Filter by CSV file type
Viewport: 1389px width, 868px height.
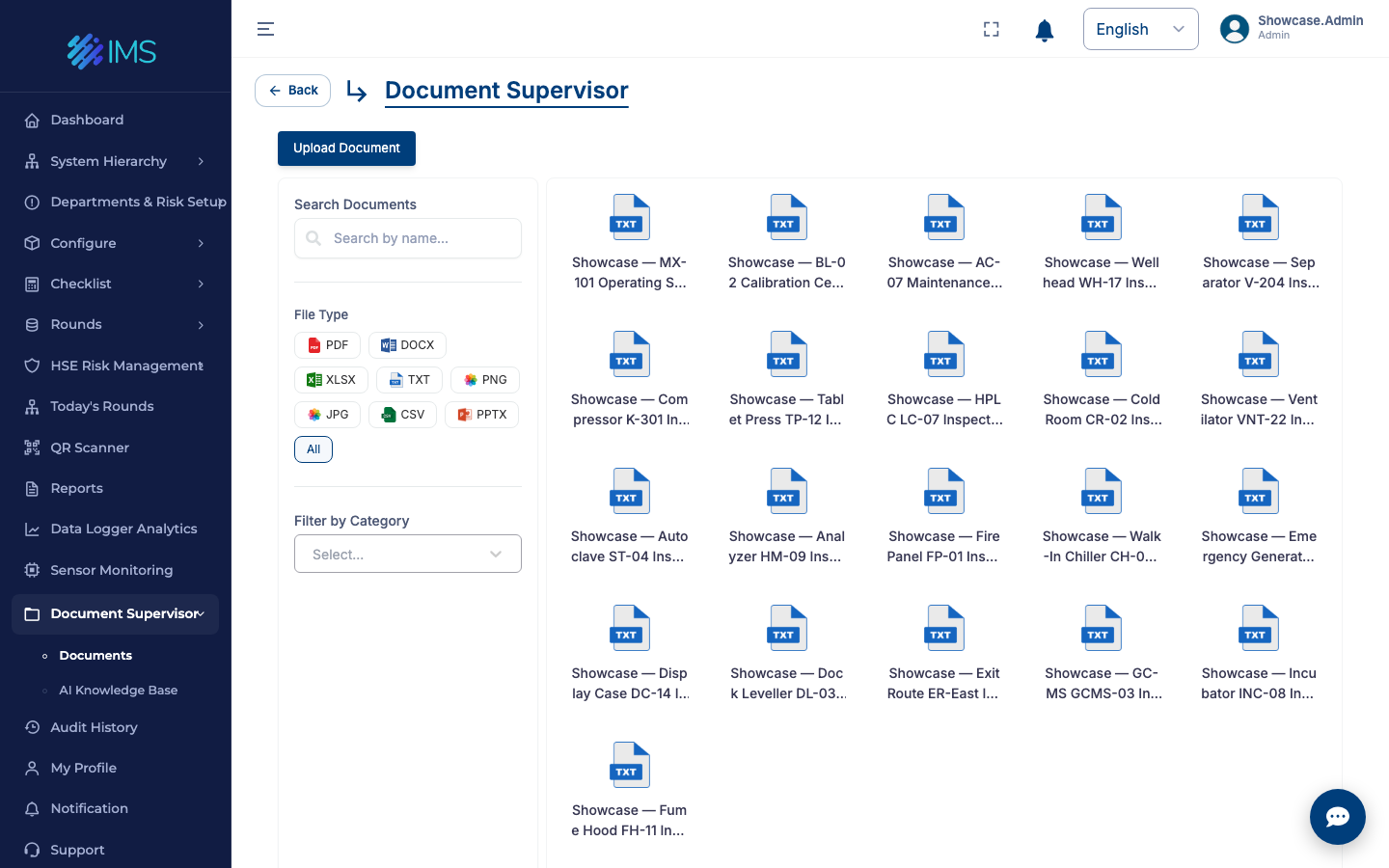click(x=402, y=415)
